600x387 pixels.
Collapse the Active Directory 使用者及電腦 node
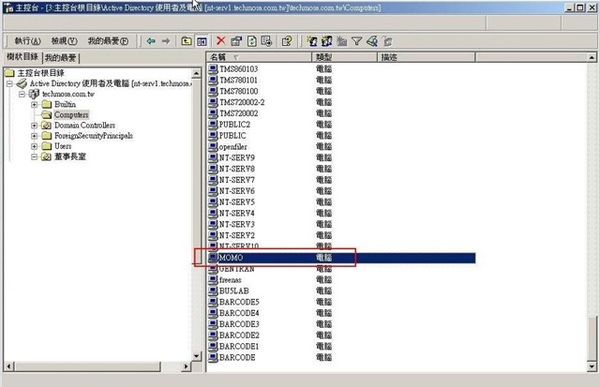click(x=10, y=83)
